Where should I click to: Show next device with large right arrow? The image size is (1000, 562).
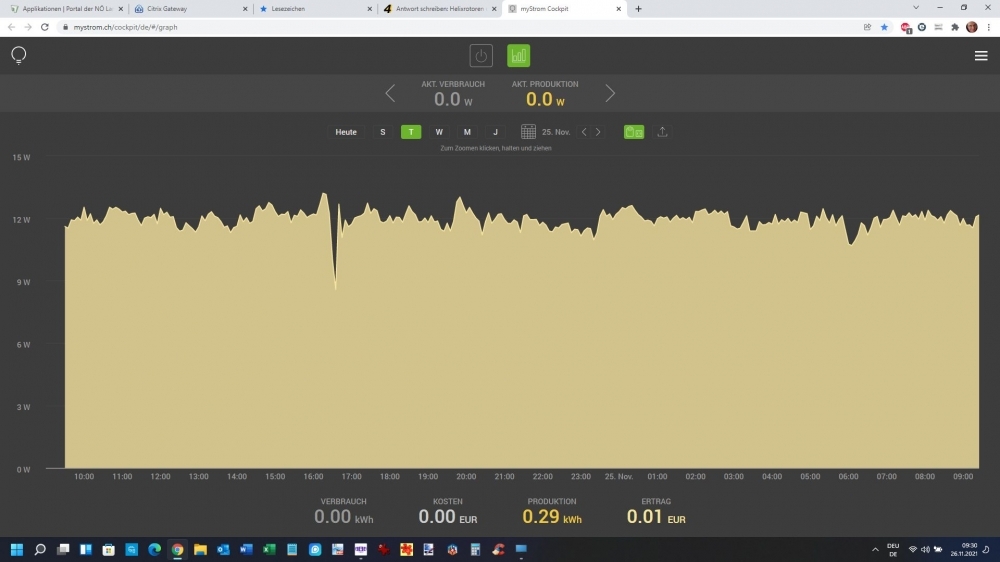[x=610, y=94]
